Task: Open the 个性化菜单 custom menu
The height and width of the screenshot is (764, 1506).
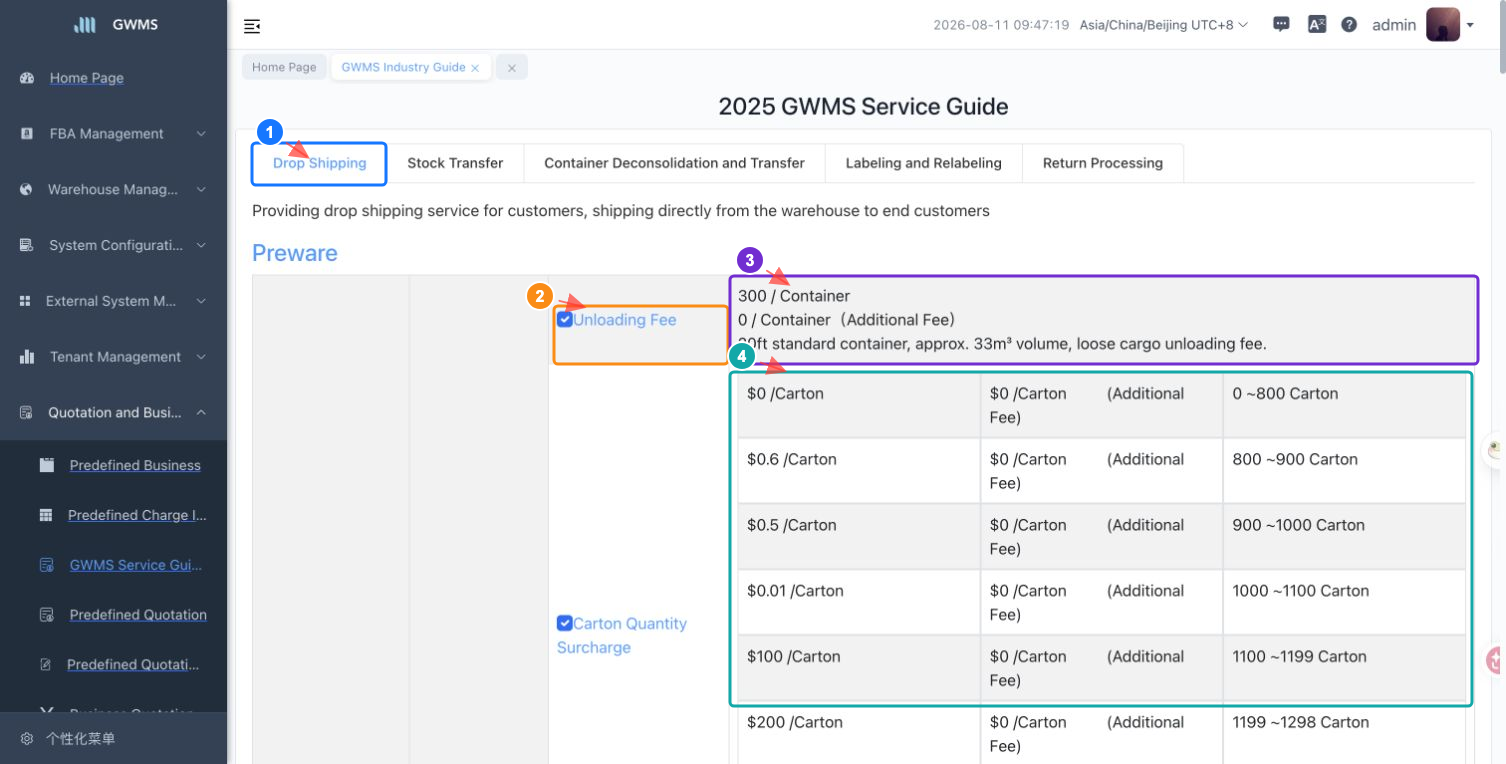Action: tap(80, 739)
